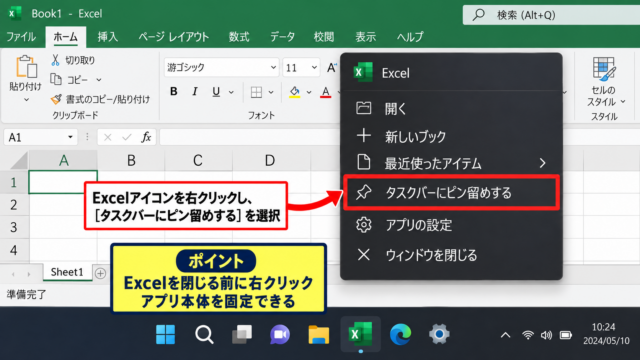Open File Explorer from the taskbar
Image resolution: width=640 pixels, height=360 pixels.
(318, 334)
